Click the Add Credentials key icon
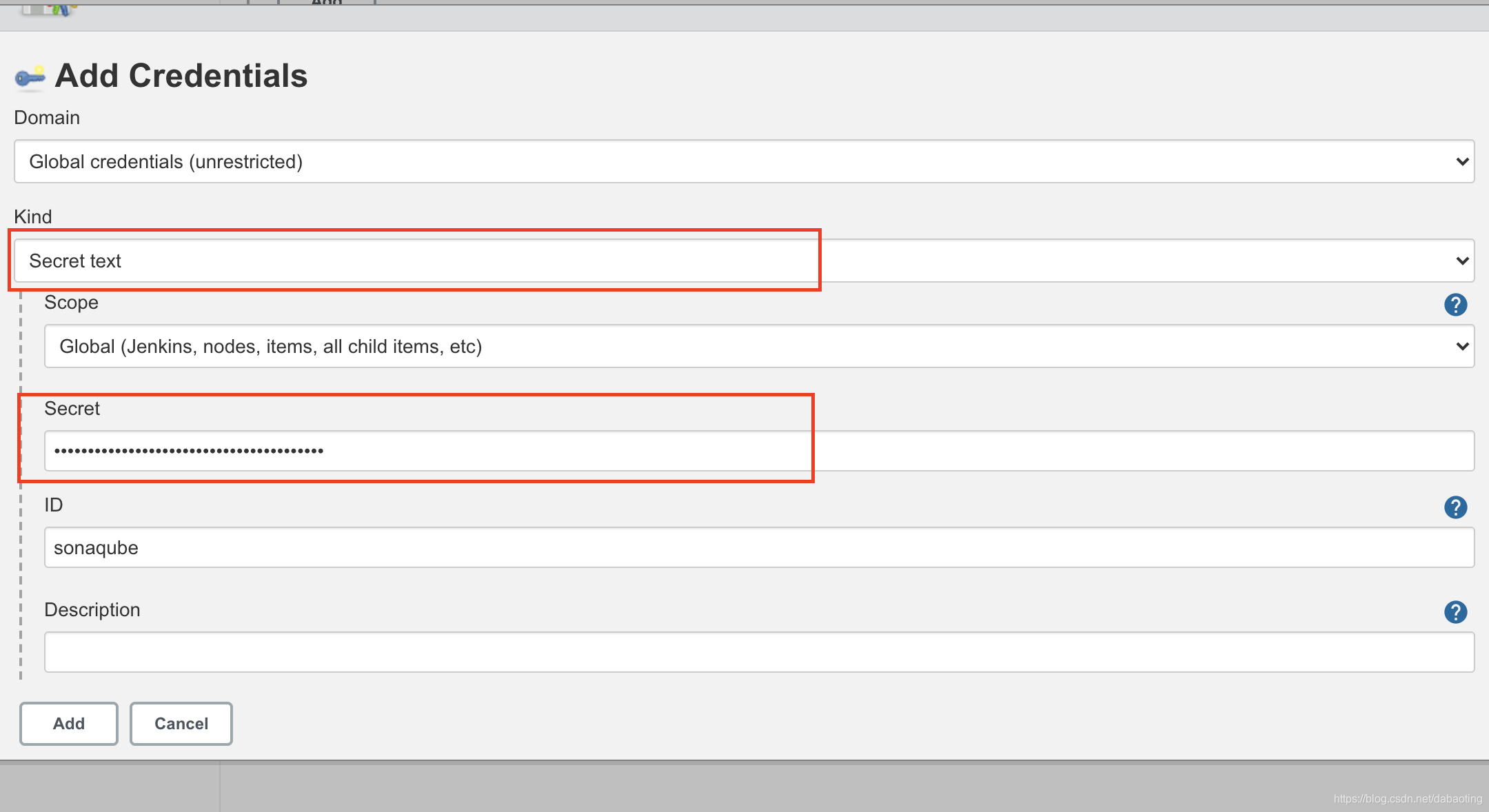 30,78
